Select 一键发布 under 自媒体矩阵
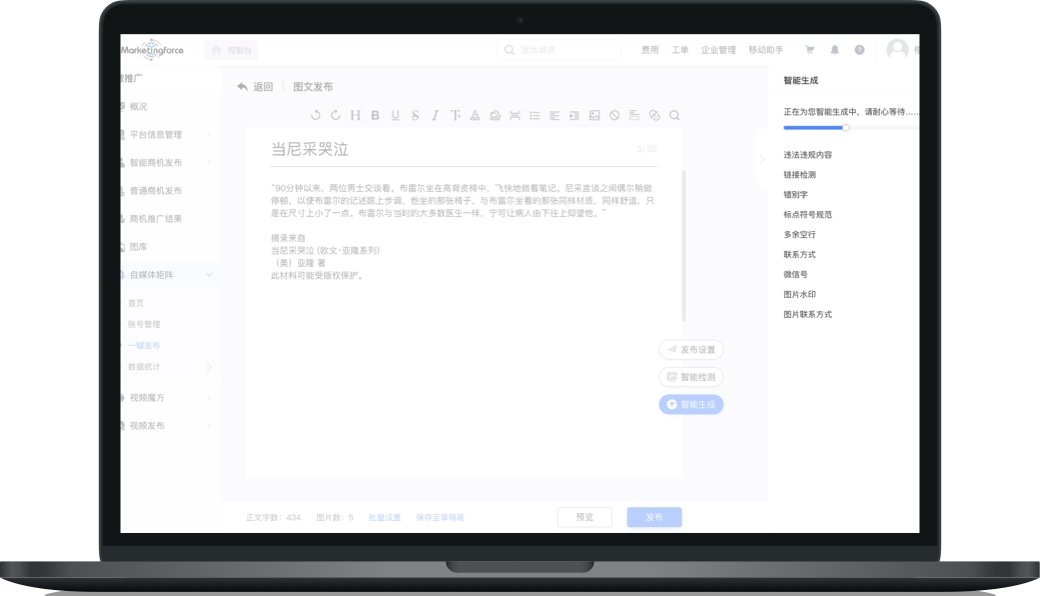This screenshot has width=1040, height=596. tap(144, 345)
